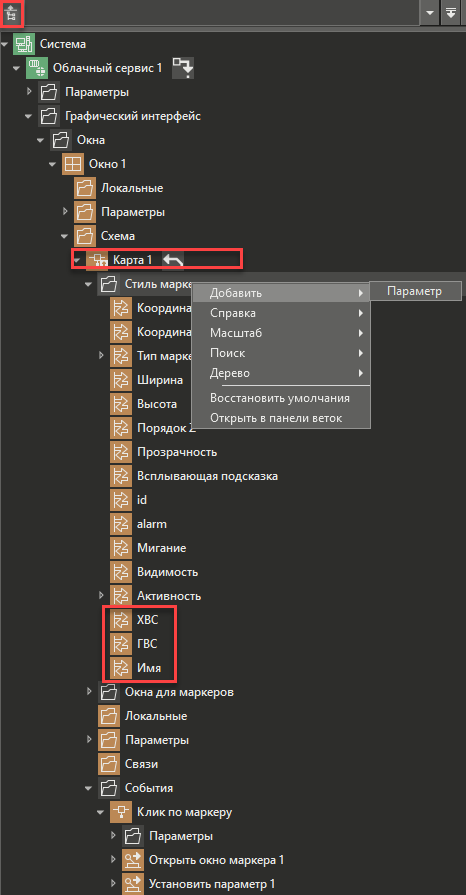Collapse the Графический интерфейс branch
Image resolution: width=466 pixels, height=895 pixels.
click(x=28, y=116)
